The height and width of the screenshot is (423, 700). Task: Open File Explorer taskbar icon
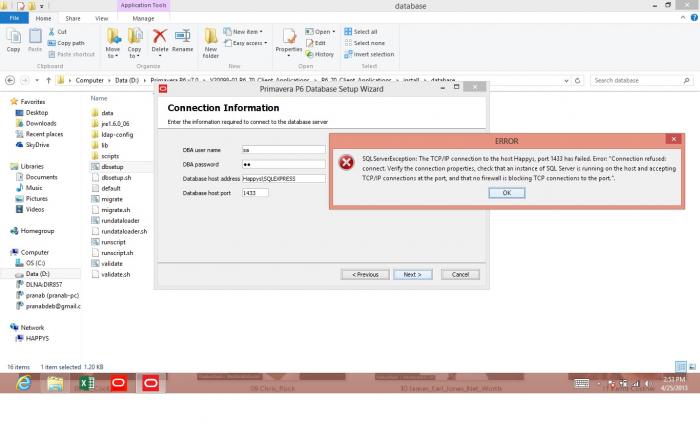[55, 383]
